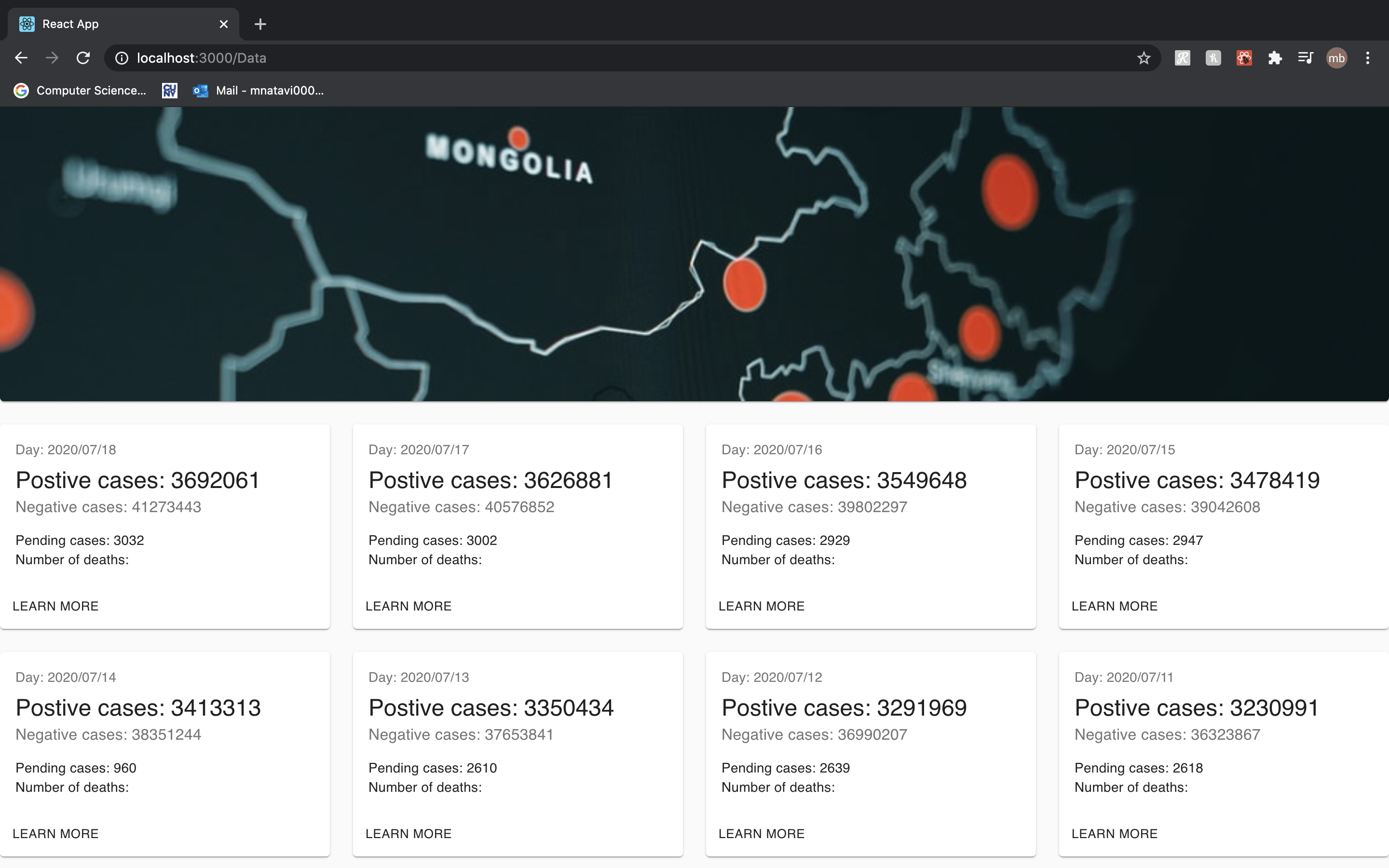
Task: Open the mb profile avatar
Action: point(1336,58)
